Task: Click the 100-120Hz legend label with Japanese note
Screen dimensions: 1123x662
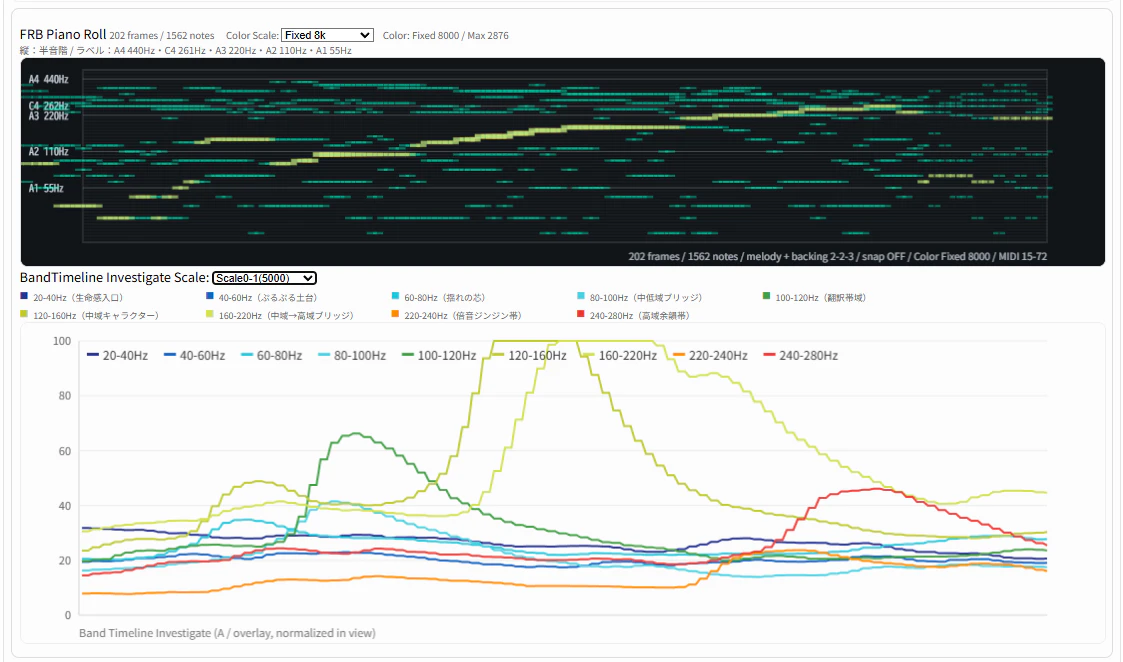Action: pos(821,297)
